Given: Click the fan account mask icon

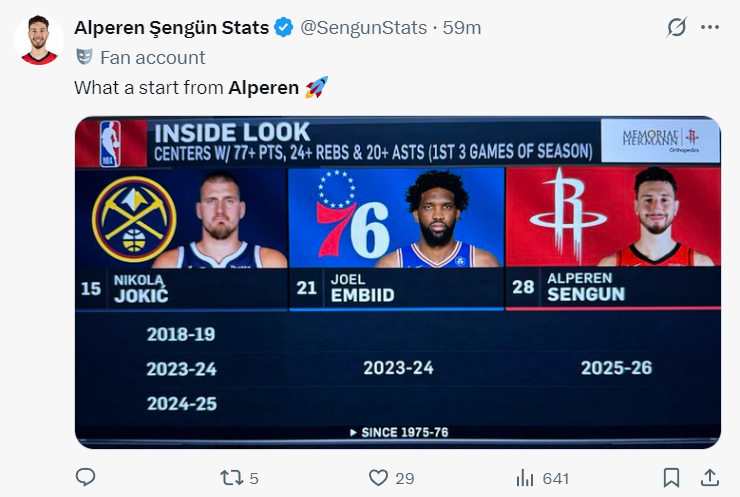Looking at the screenshot, I should tap(84, 57).
